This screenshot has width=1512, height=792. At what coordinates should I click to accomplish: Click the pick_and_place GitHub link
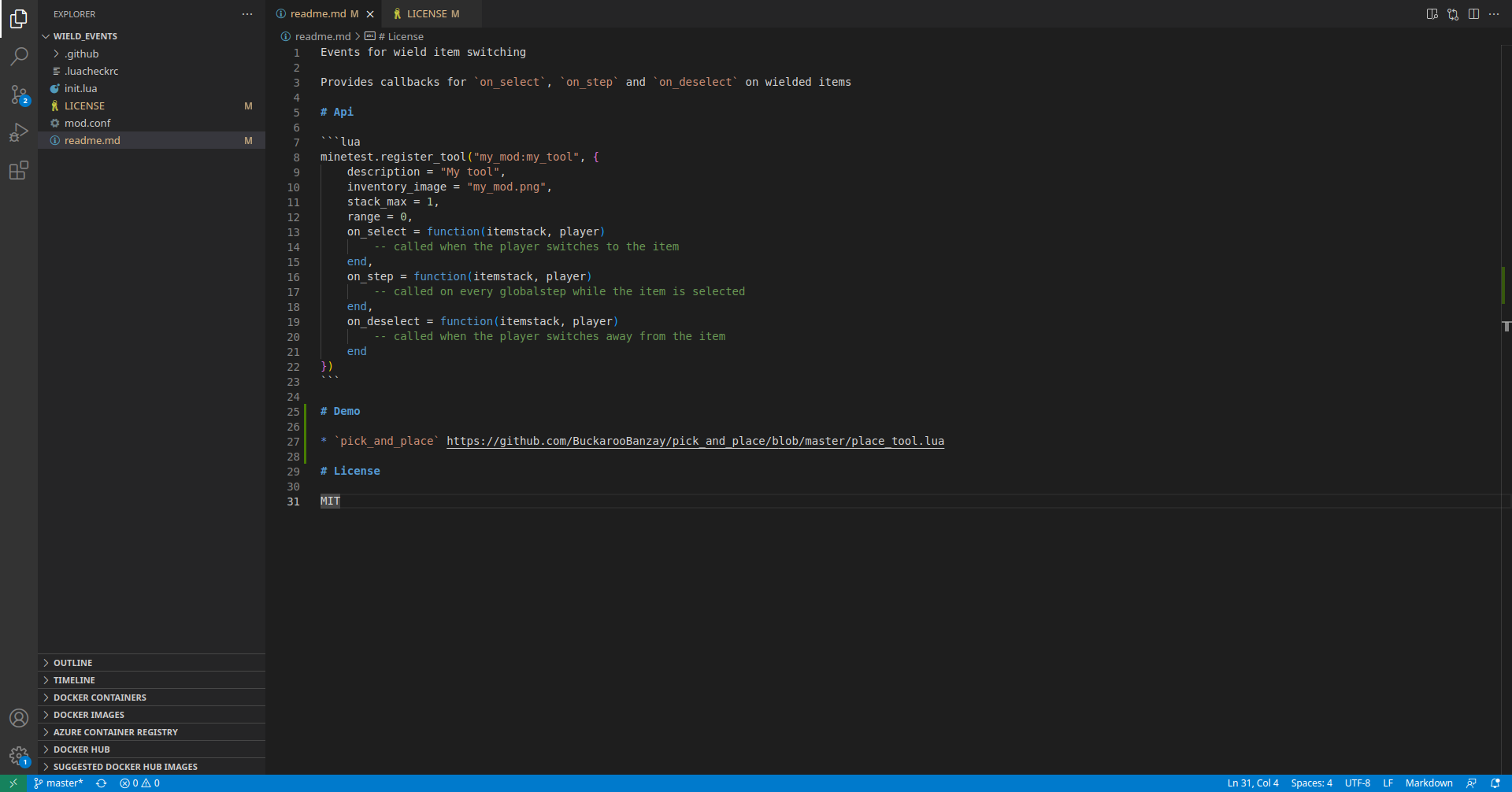(x=695, y=441)
